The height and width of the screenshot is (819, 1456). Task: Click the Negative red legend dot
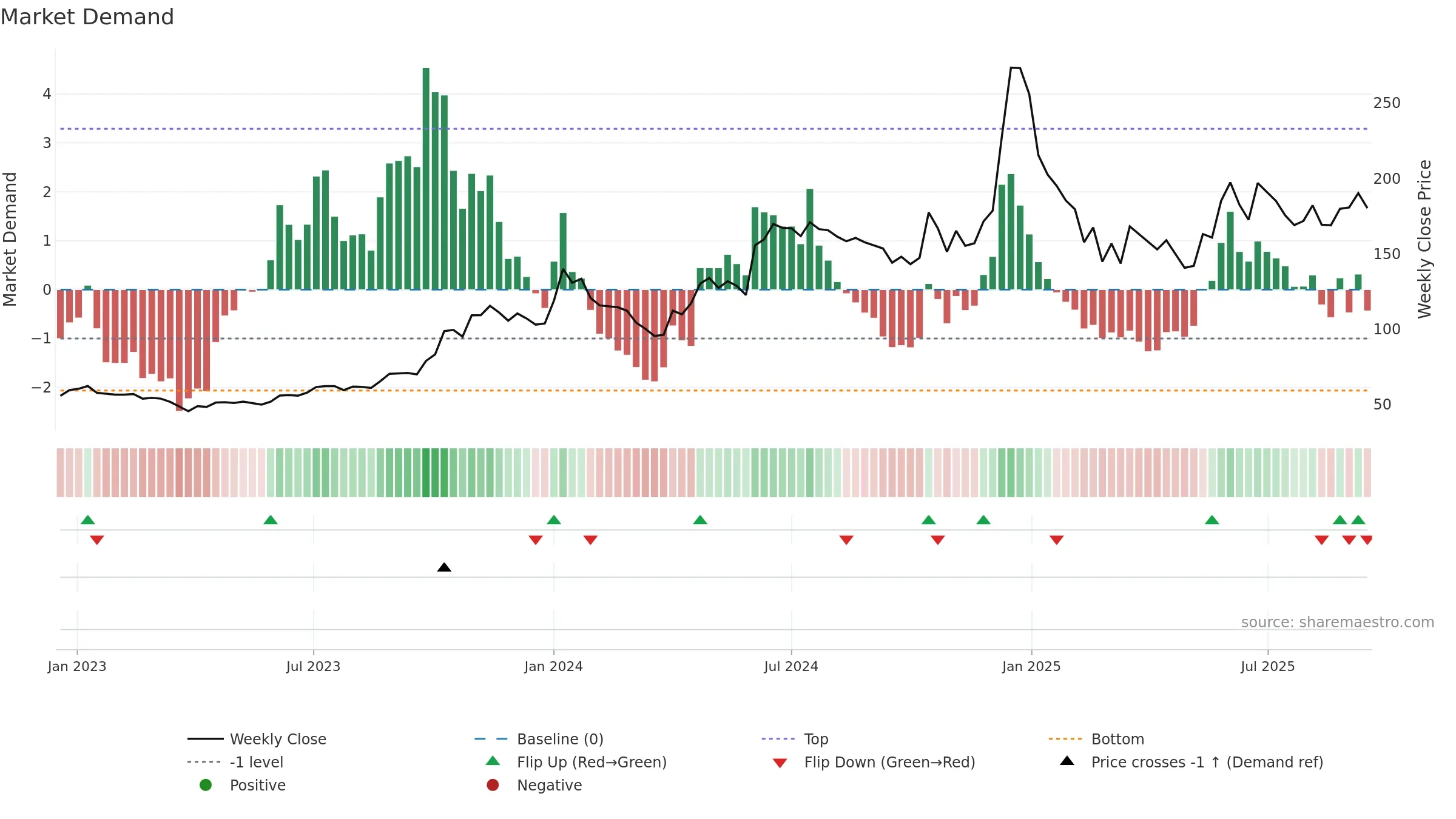click(x=493, y=785)
